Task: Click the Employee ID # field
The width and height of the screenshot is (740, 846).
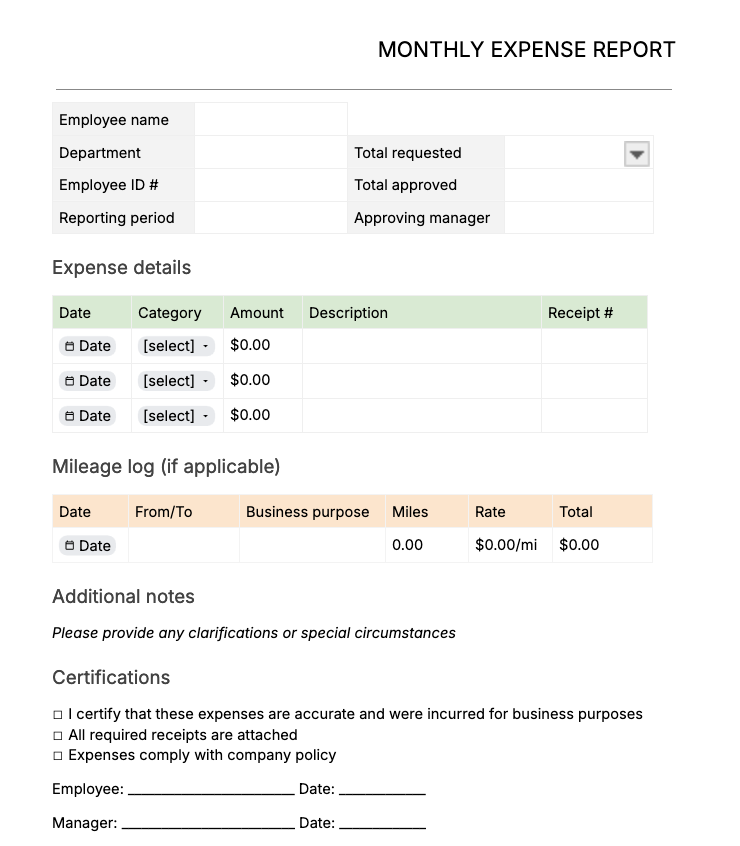Action: (270, 185)
